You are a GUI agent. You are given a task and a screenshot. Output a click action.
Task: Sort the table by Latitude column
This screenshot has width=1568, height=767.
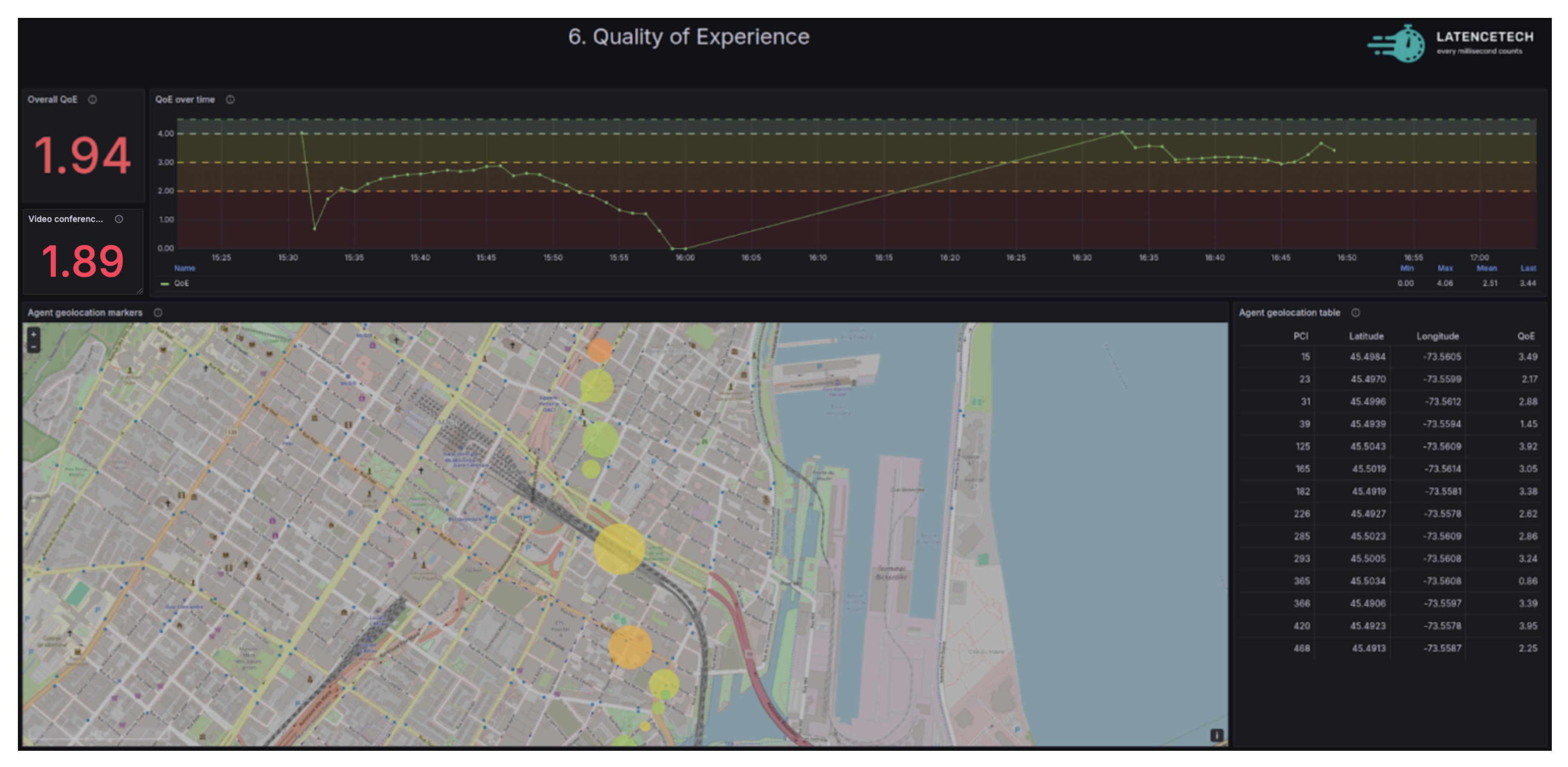click(x=1366, y=336)
